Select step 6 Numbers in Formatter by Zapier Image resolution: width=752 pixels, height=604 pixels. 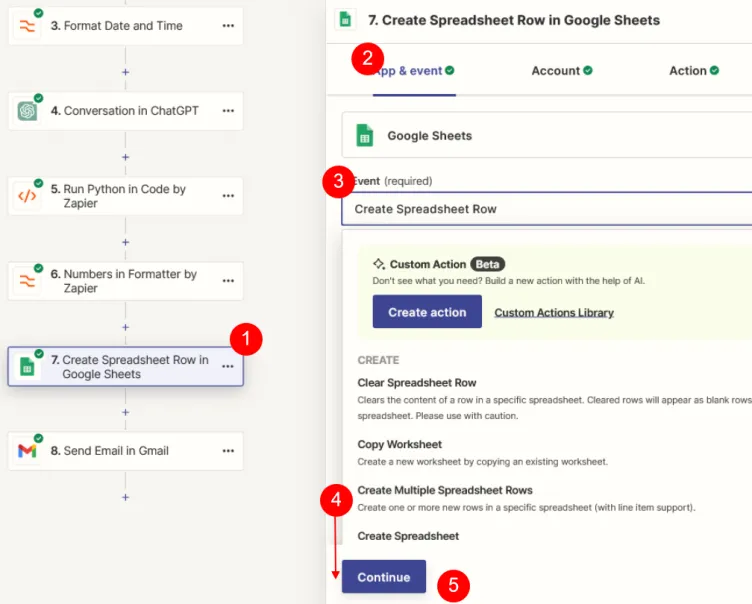126,281
